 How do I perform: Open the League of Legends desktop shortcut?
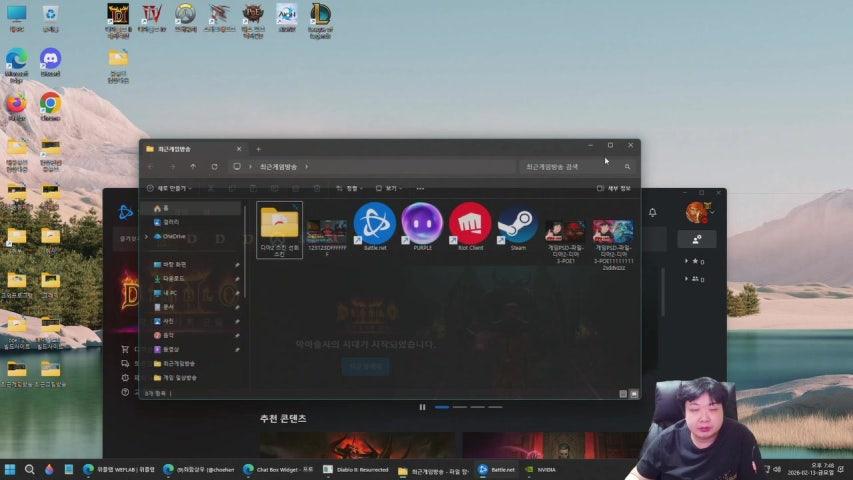click(x=320, y=20)
